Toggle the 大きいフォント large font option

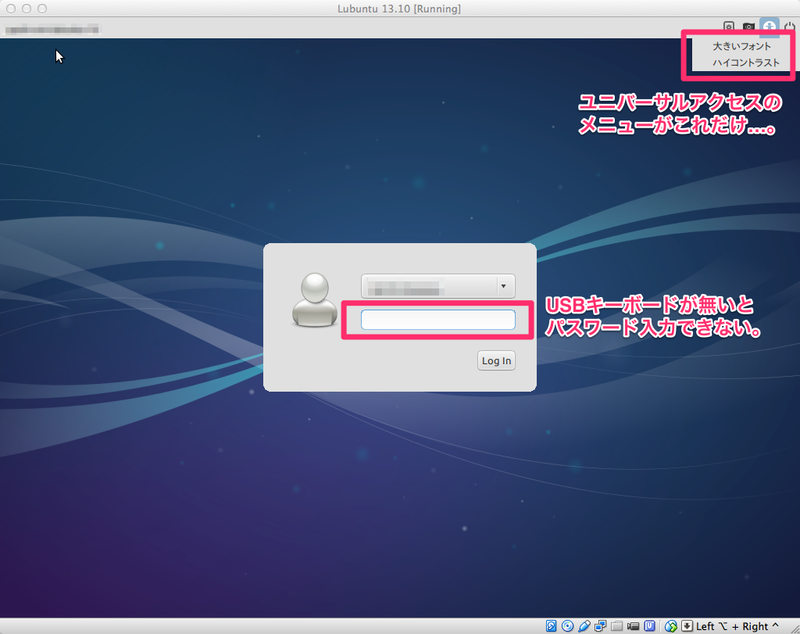point(741,46)
